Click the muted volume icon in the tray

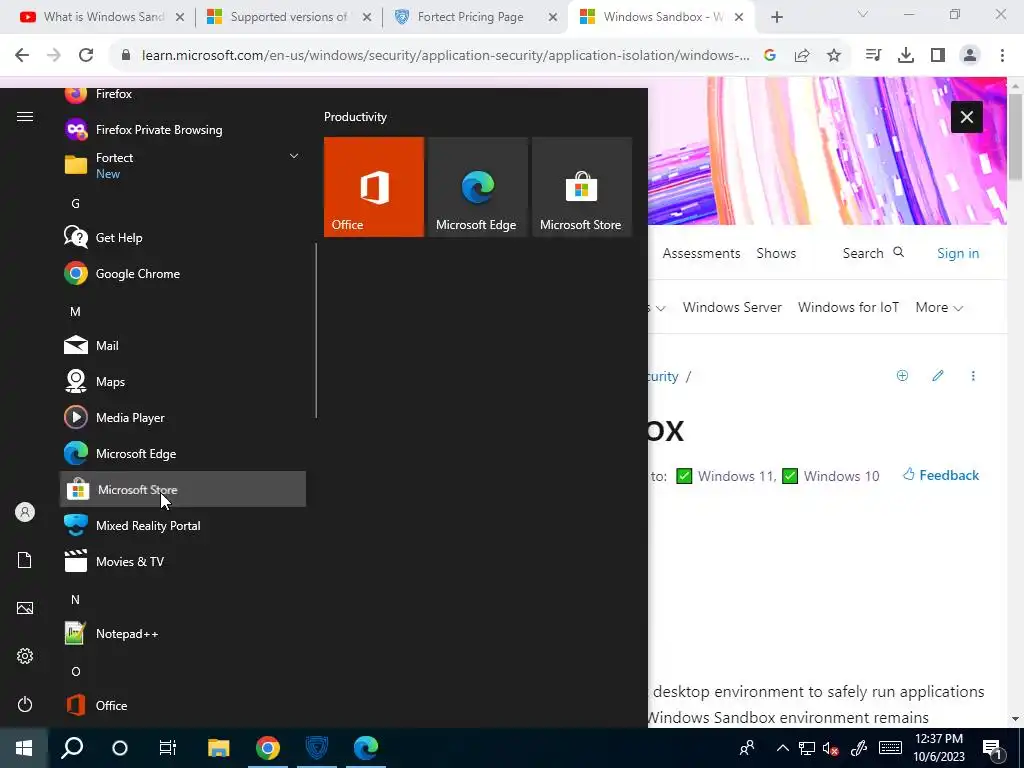(x=831, y=748)
